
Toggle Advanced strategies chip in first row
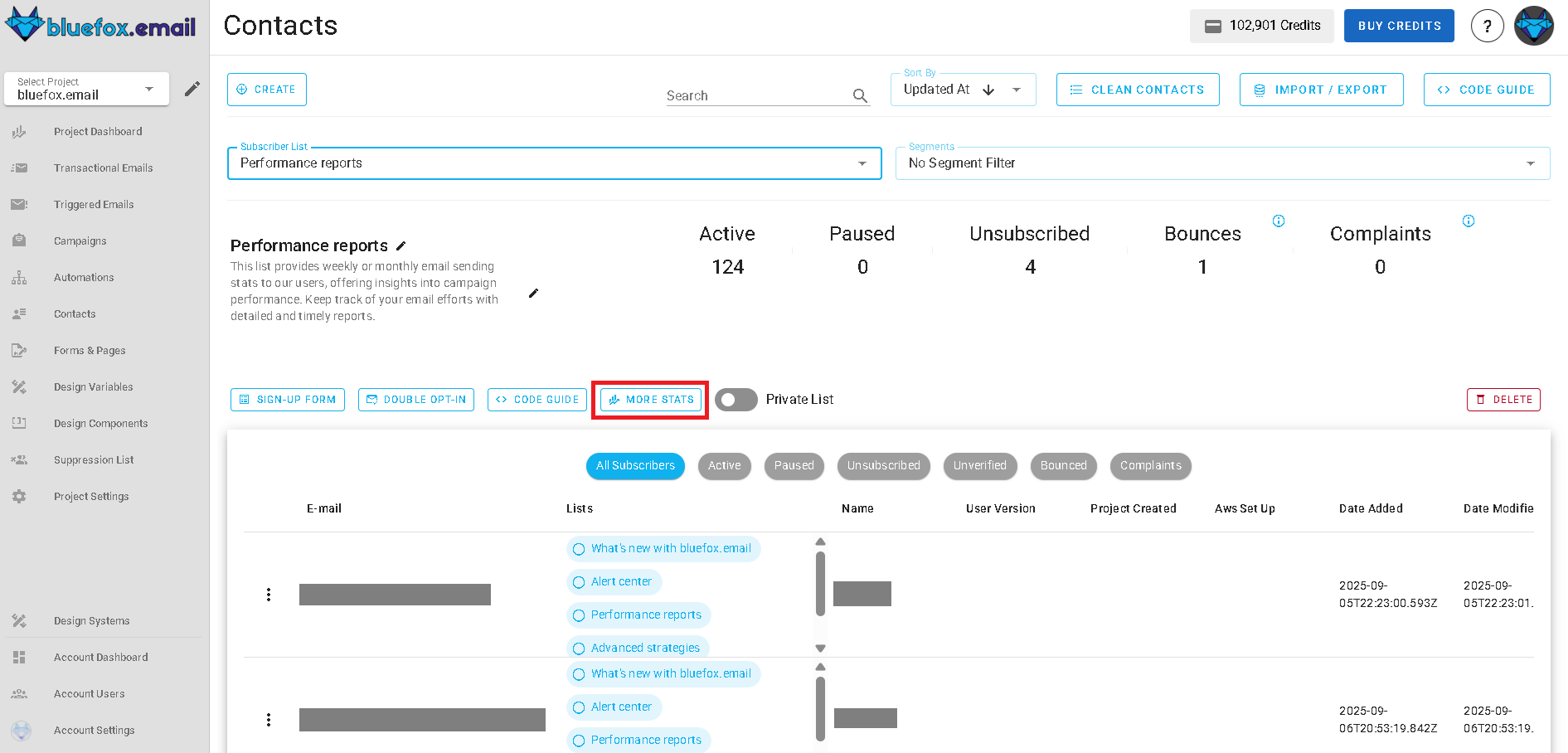pyautogui.click(x=638, y=648)
